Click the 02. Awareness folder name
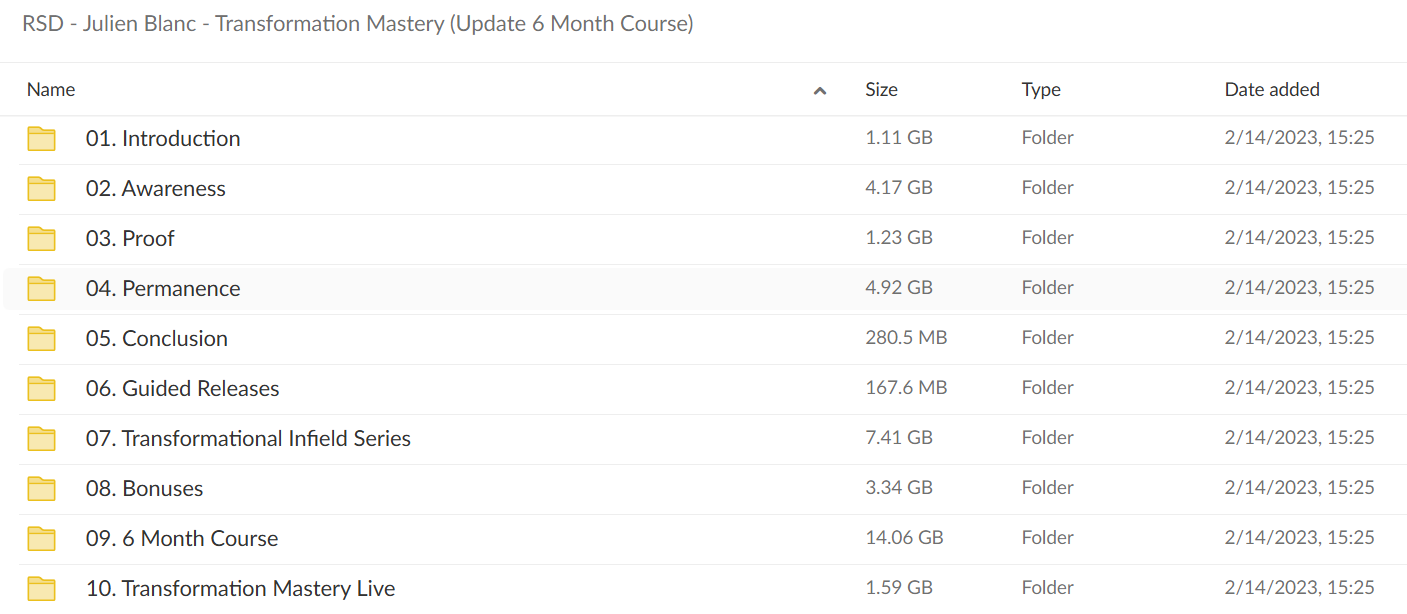This screenshot has height=614, width=1407. (156, 188)
